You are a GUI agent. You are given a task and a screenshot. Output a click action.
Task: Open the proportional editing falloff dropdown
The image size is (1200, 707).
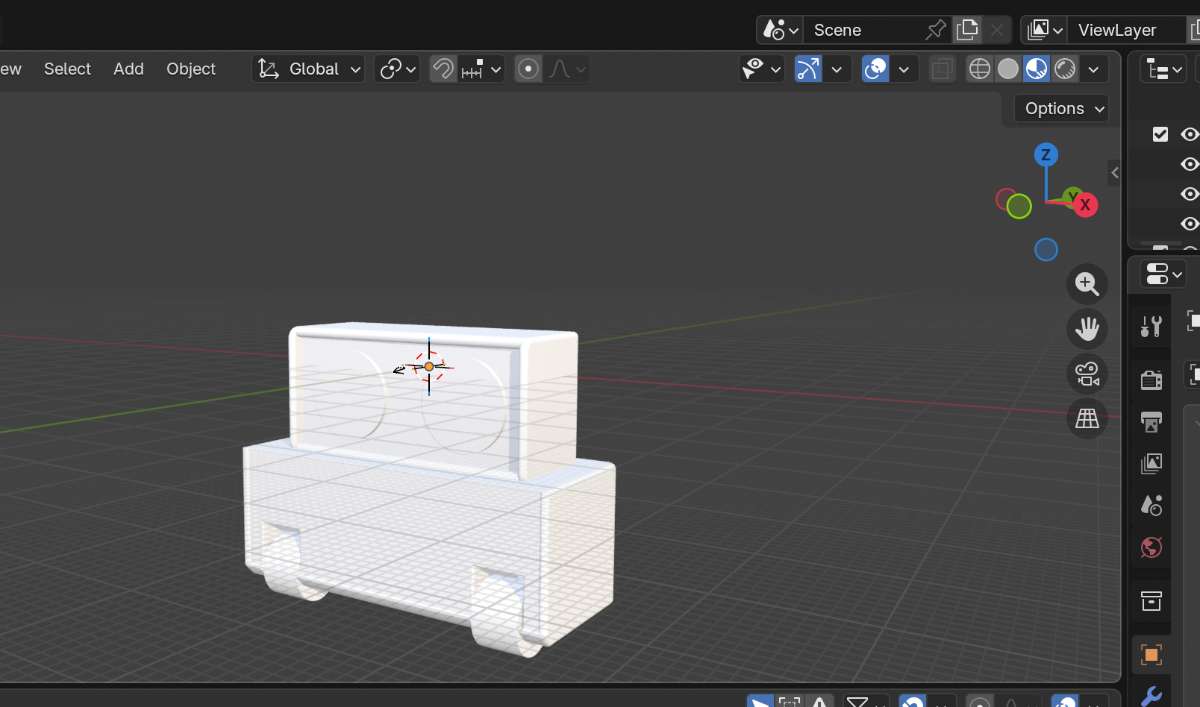pos(566,69)
